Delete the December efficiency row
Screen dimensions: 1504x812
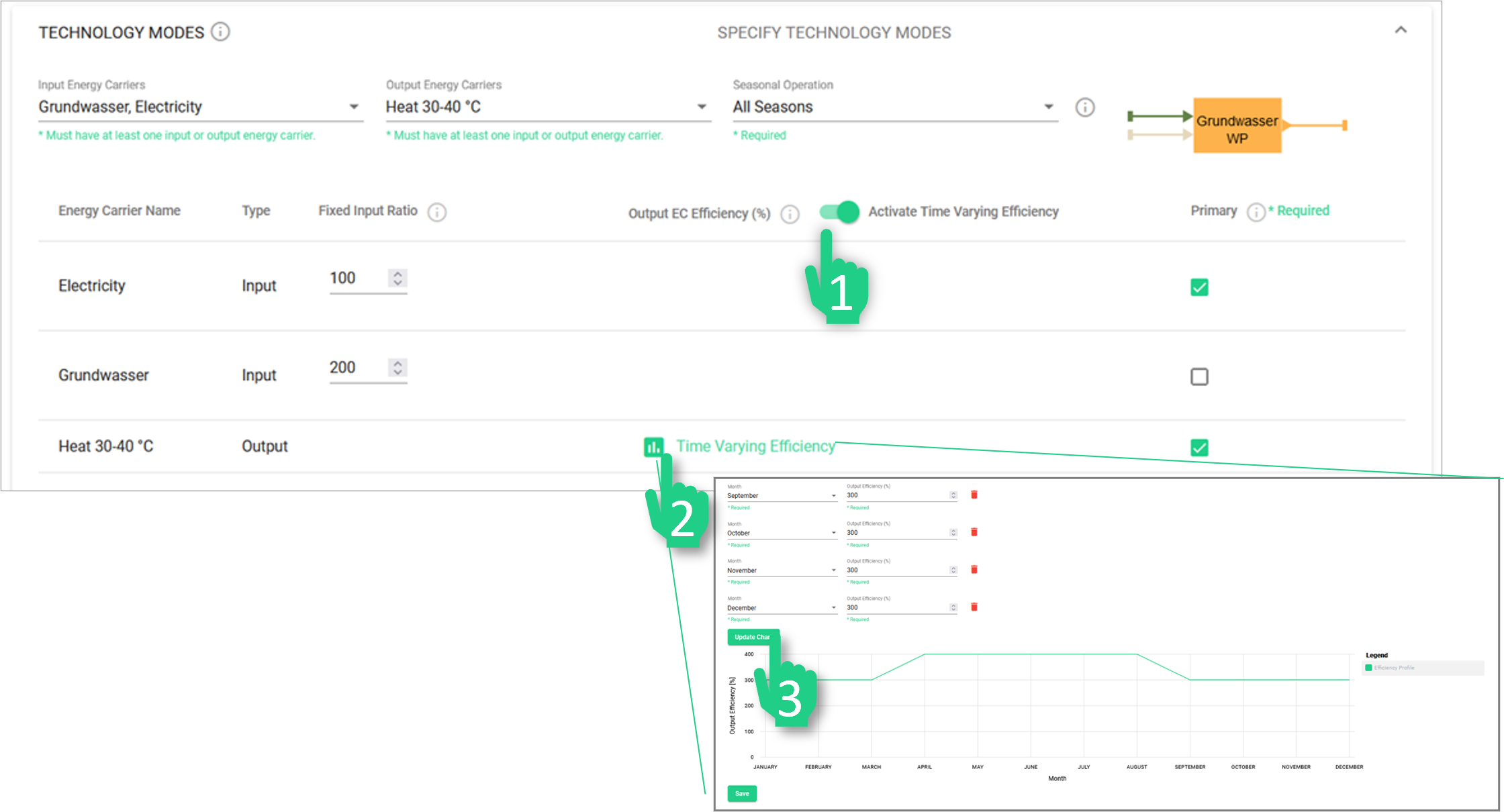click(x=974, y=607)
